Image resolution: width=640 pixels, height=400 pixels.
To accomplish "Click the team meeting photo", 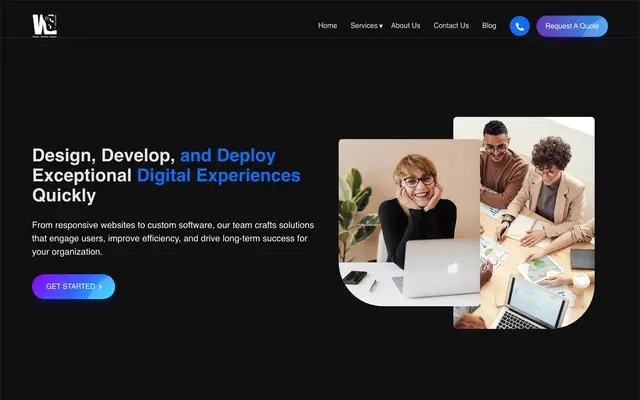I will [538, 222].
